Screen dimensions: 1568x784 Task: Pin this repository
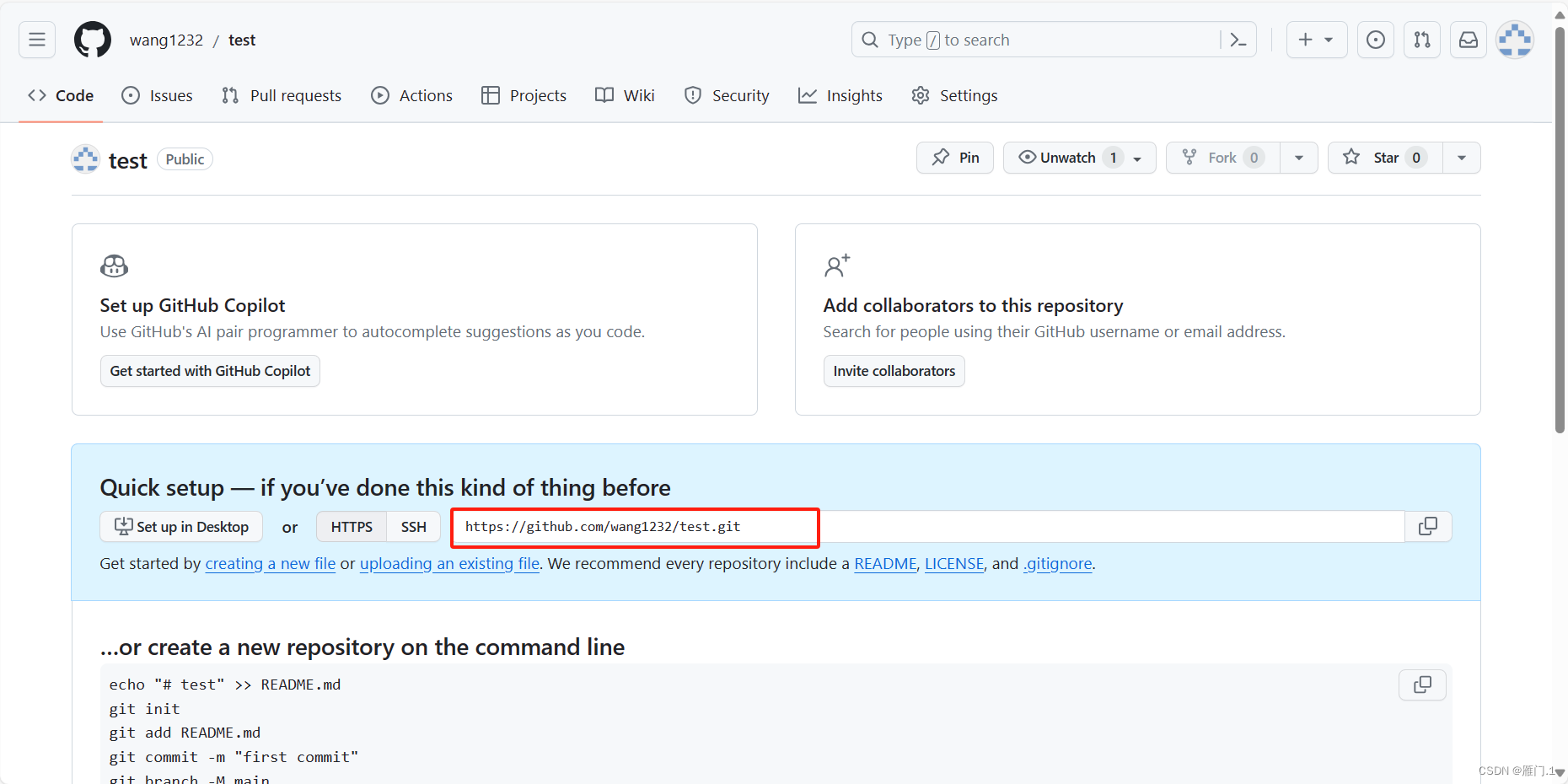[x=955, y=158]
